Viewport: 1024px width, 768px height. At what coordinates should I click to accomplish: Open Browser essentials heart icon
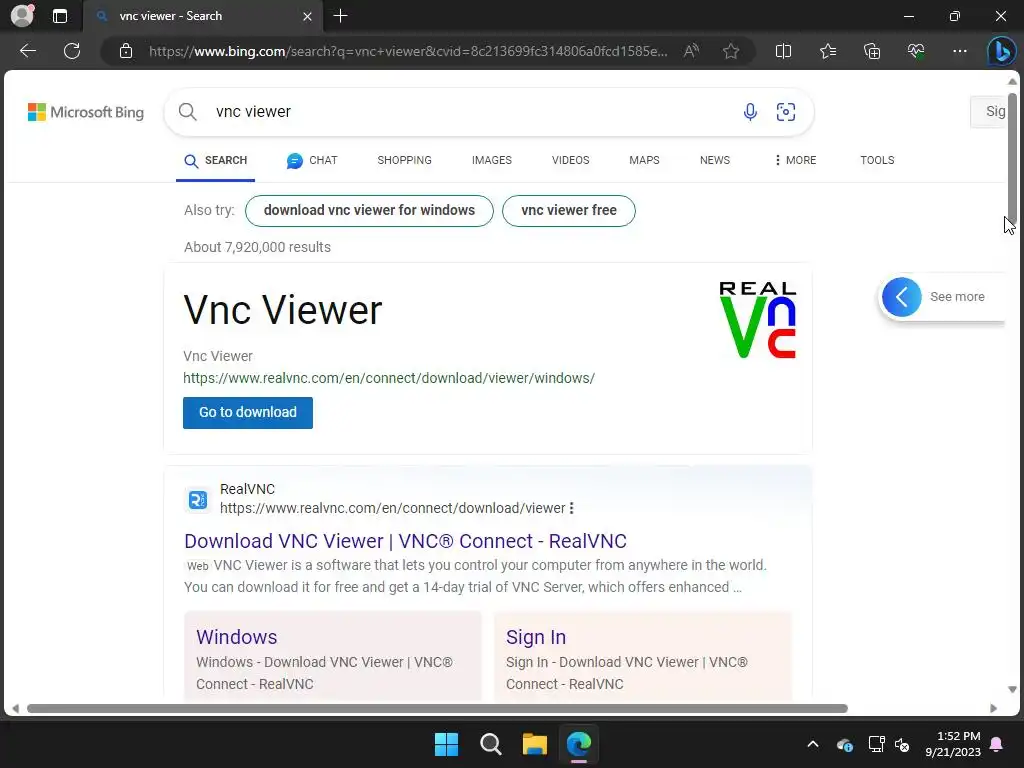(916, 51)
